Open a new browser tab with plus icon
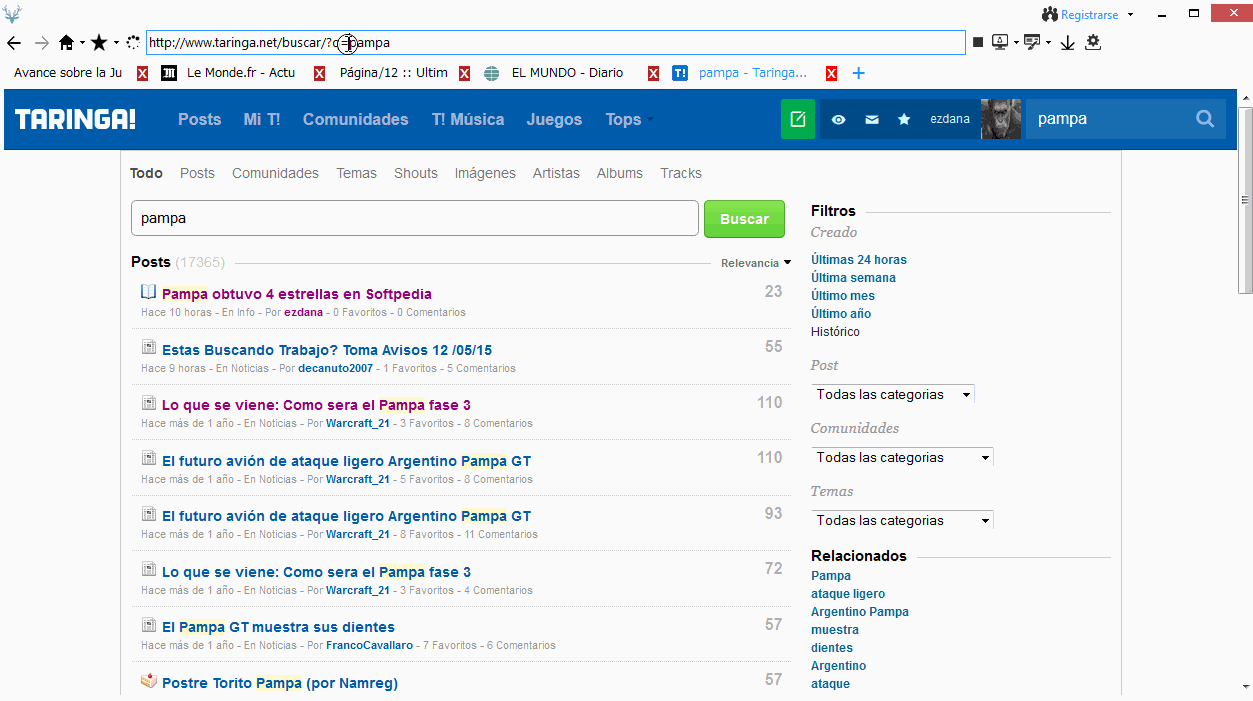This screenshot has height=701, width=1253. (x=858, y=73)
